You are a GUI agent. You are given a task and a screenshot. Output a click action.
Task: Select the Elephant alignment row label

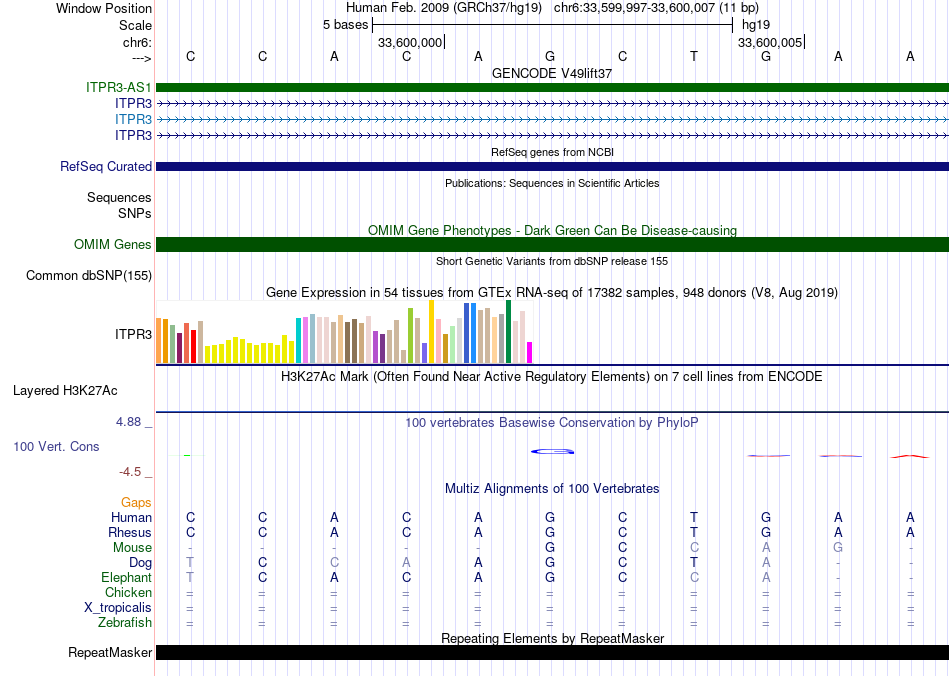click(x=127, y=577)
